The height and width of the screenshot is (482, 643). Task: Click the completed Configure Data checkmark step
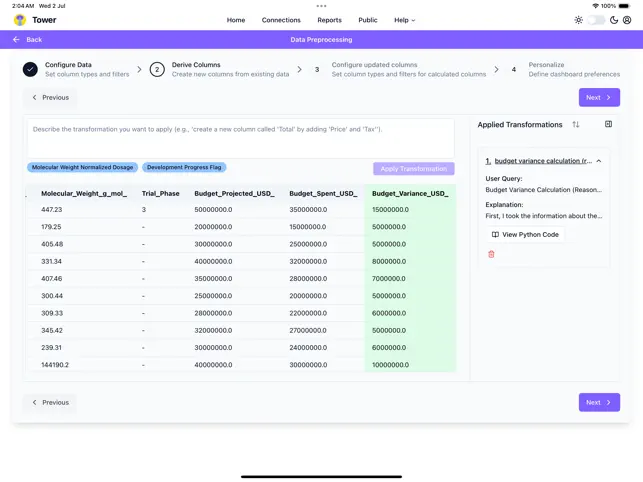[x=30, y=69]
